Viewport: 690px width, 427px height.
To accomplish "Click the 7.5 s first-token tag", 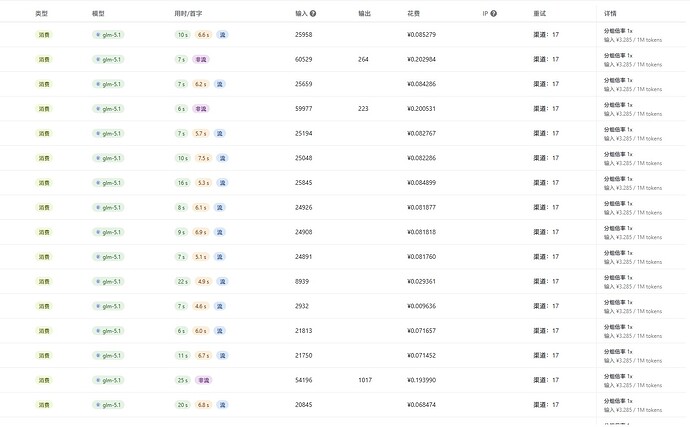I will pos(203,158).
